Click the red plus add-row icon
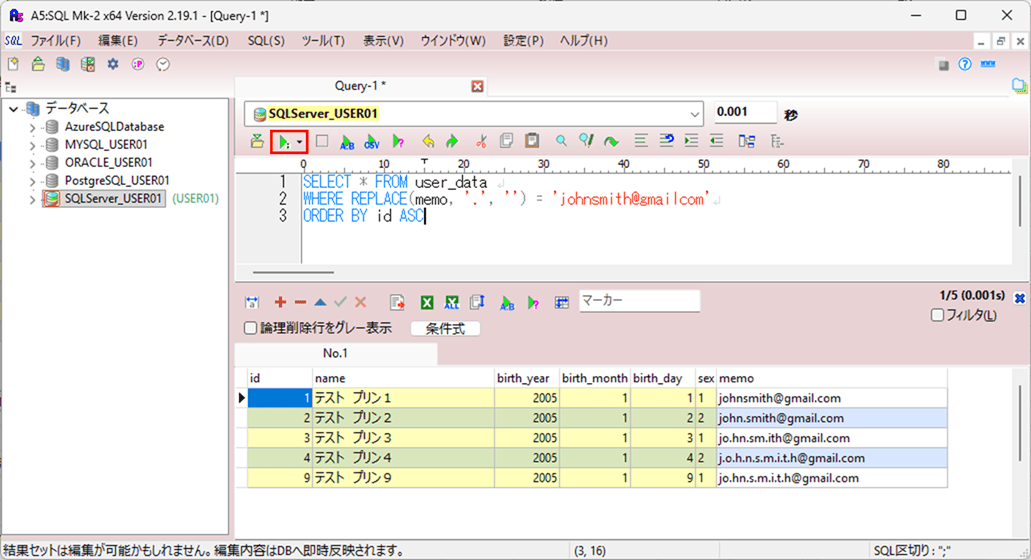Image resolution: width=1031 pixels, height=560 pixels. 280,302
